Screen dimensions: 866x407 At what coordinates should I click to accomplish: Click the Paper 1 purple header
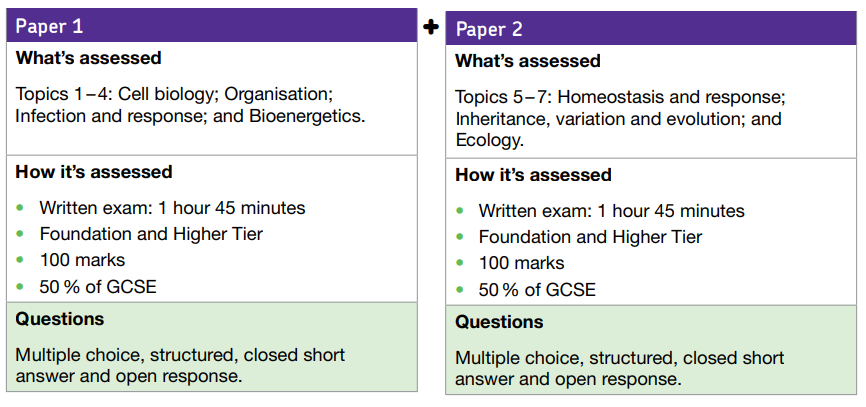(212, 25)
